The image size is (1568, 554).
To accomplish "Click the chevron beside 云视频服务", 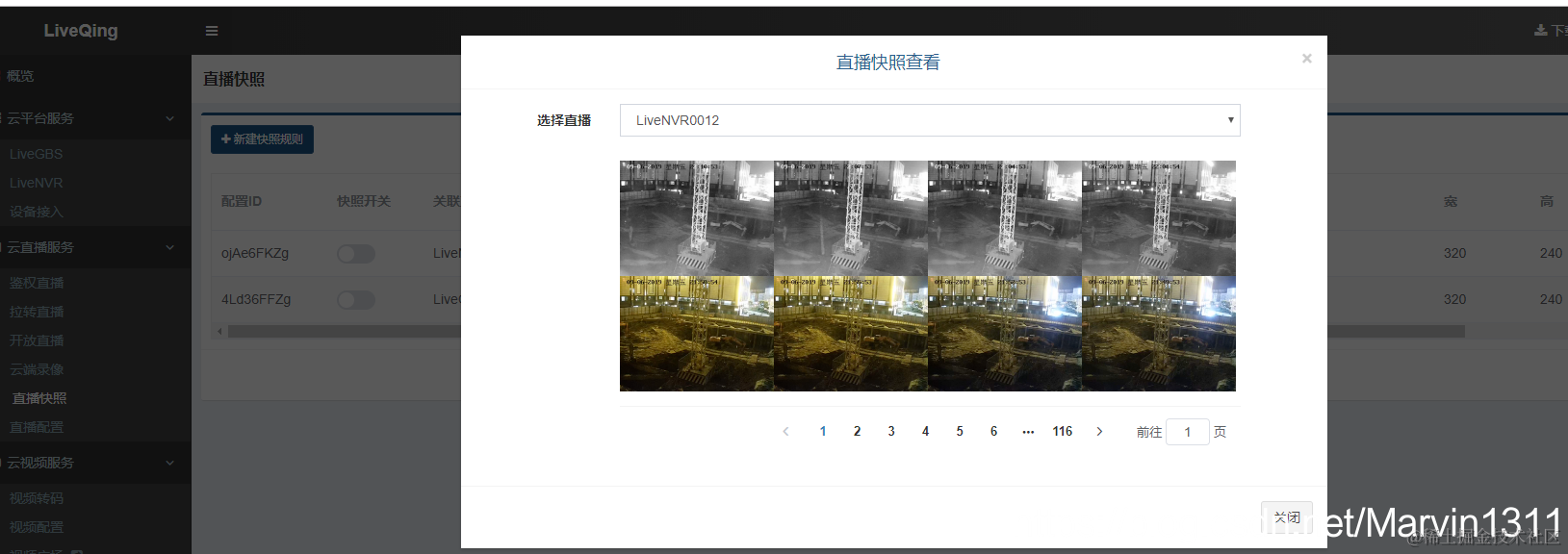I will point(170,463).
